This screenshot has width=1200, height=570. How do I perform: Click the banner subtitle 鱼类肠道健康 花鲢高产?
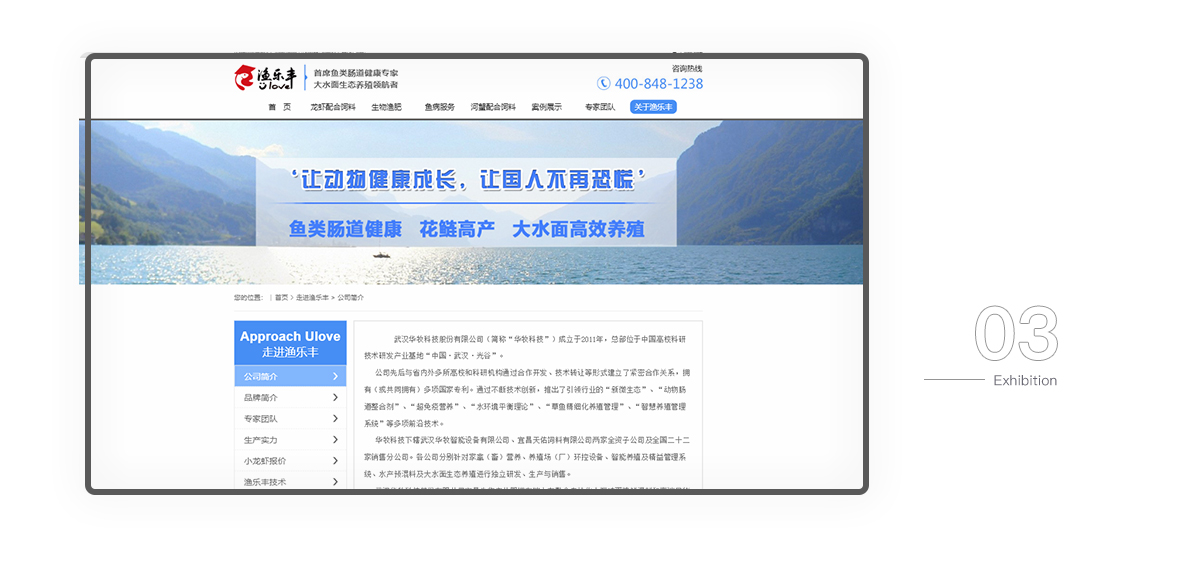pos(392,229)
